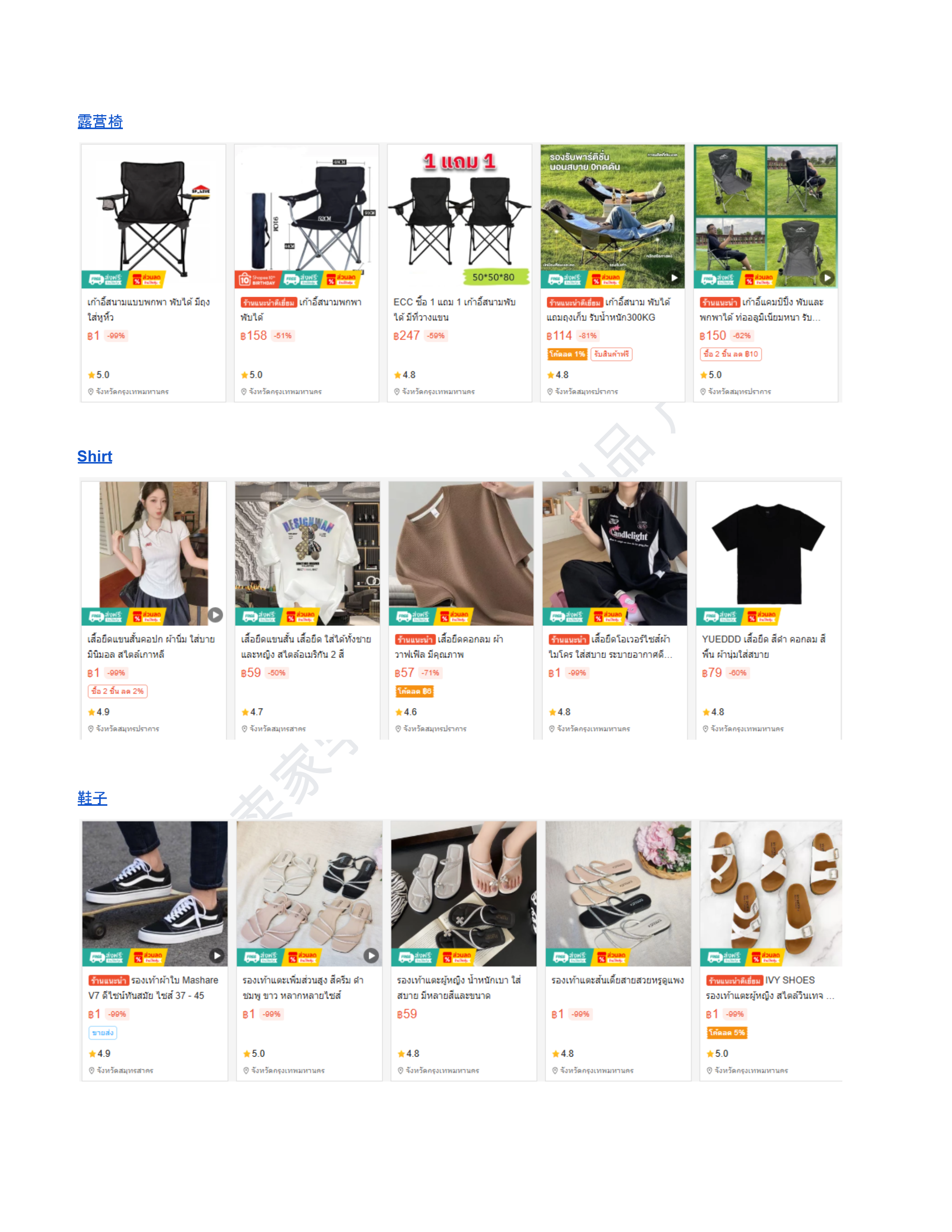
Task: Play video on black skate sneakers listing
Action: [217, 955]
